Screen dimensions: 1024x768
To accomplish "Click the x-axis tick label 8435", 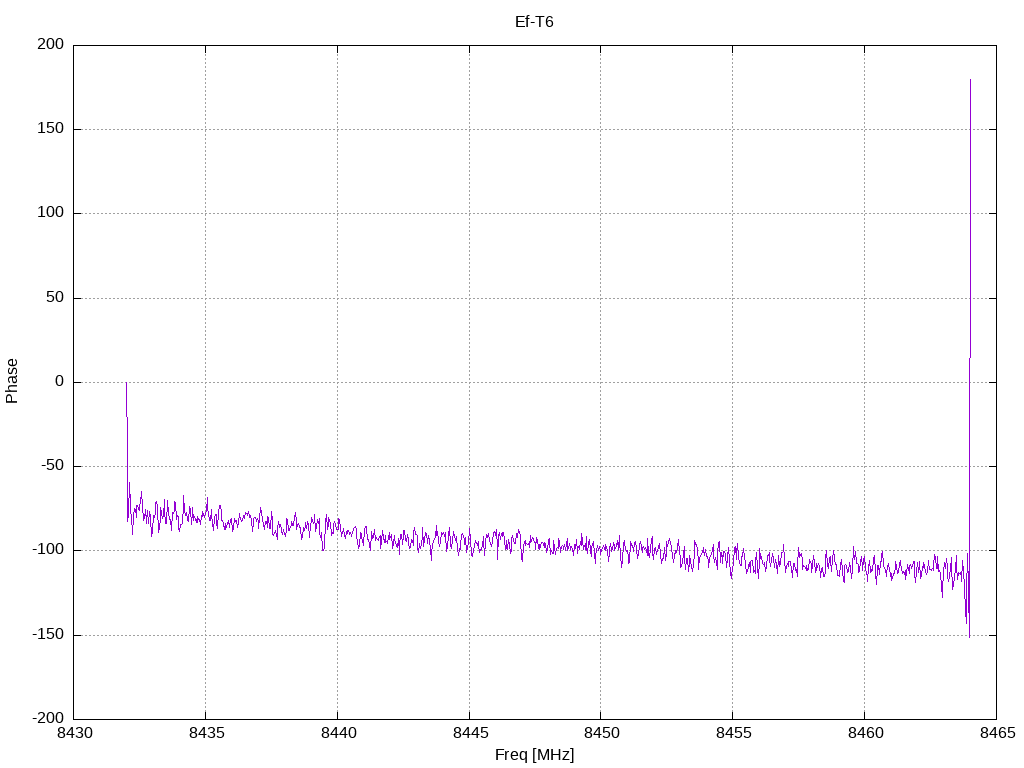I will pos(206,733).
